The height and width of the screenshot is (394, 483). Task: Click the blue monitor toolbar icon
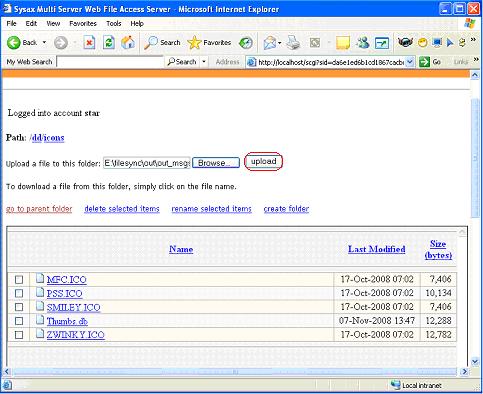(437, 42)
